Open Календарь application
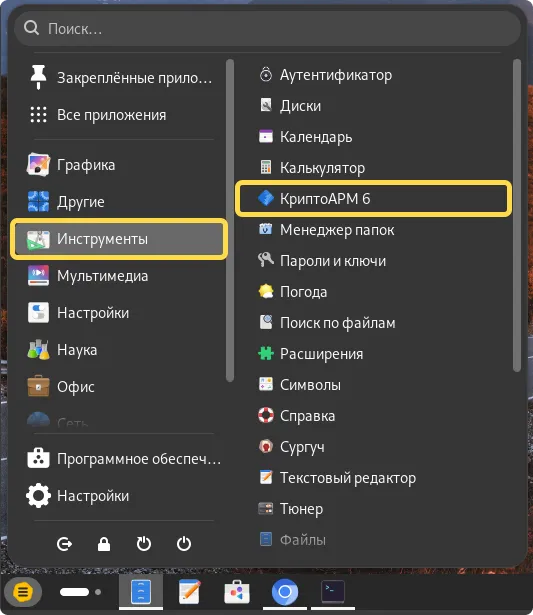The image size is (533, 615). pos(373,136)
